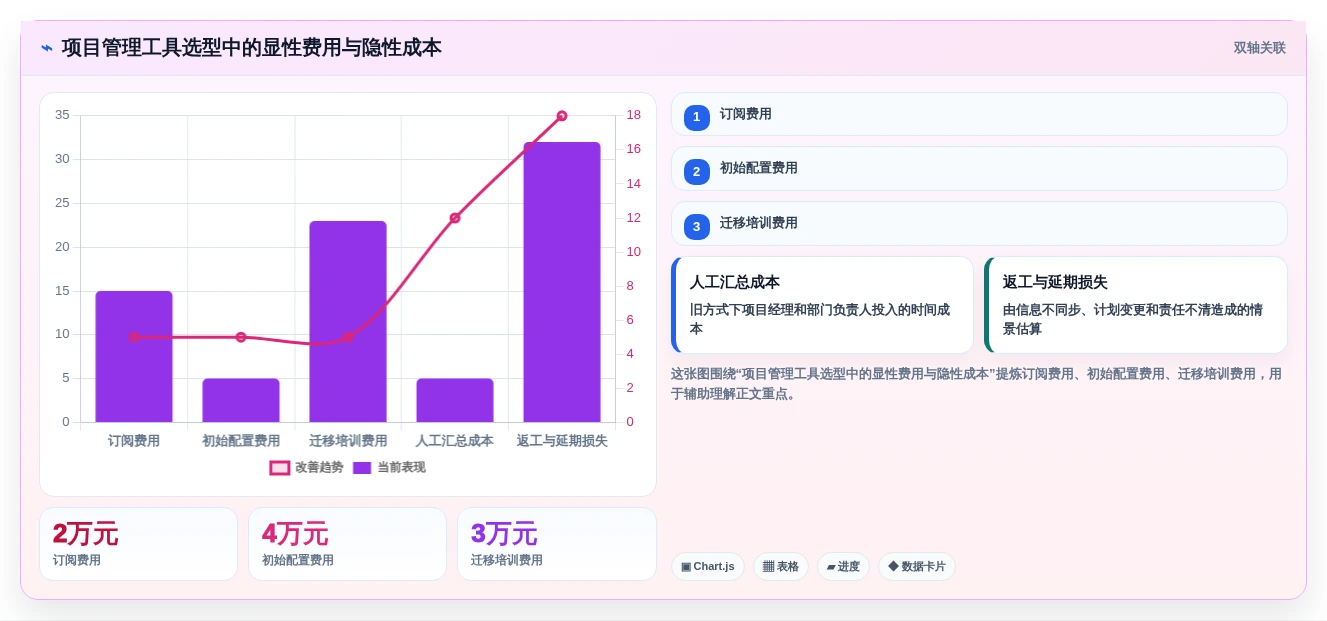This screenshot has width=1327, height=621.
Task: Click the pink 改善趋势 legend swatch
Action: [280, 468]
